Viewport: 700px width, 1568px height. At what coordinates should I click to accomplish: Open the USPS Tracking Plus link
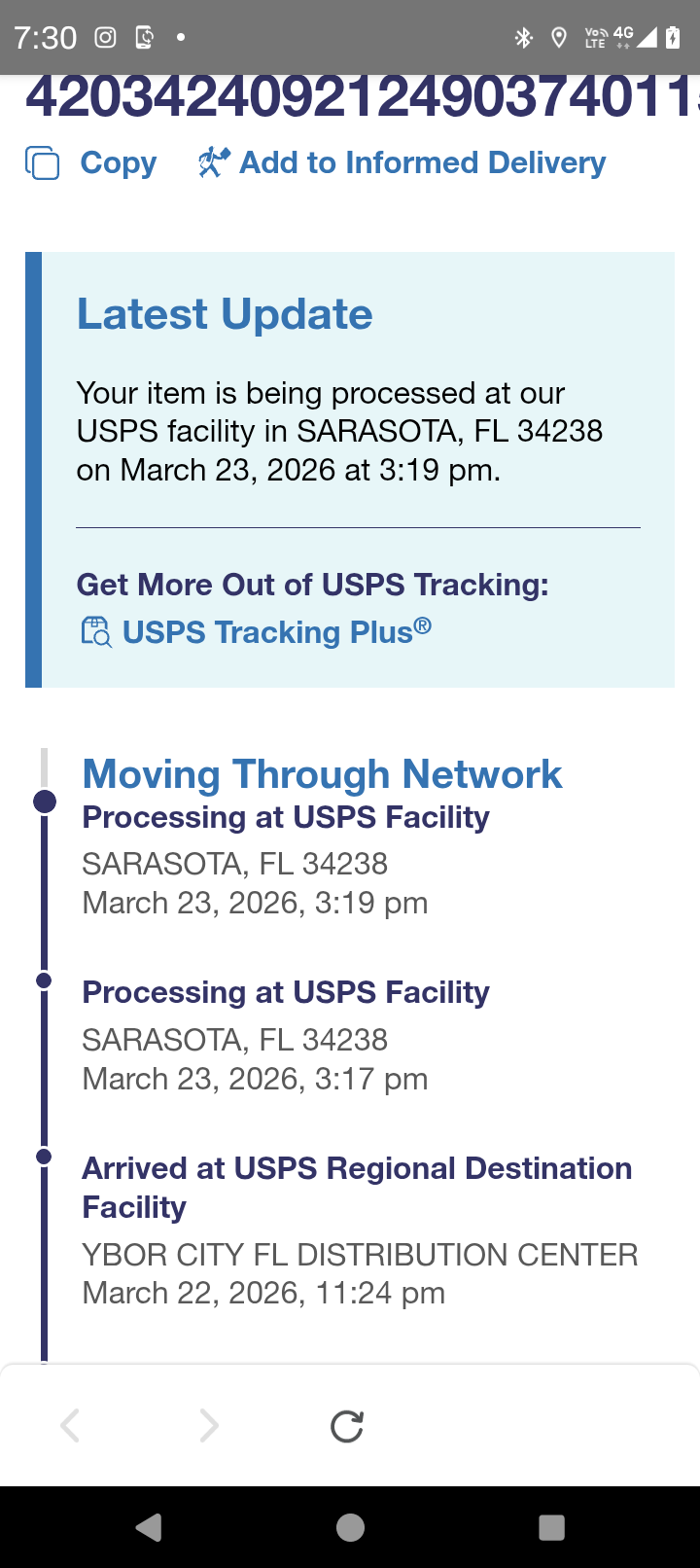coord(276,632)
